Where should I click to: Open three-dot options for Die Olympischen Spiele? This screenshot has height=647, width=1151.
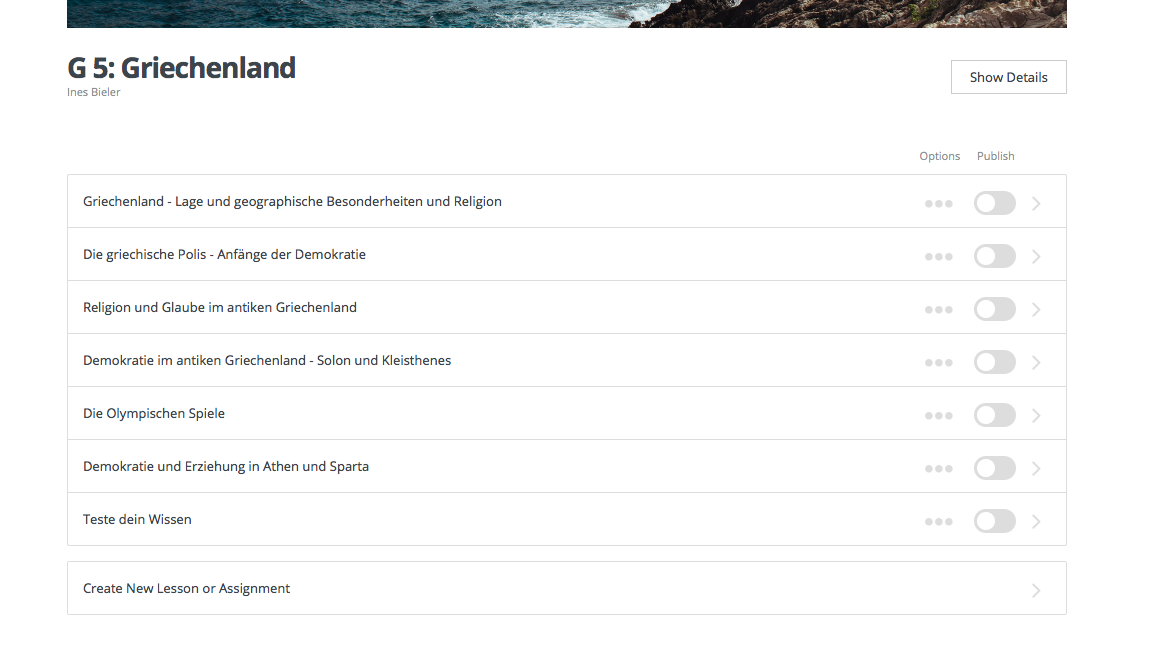[938, 416]
